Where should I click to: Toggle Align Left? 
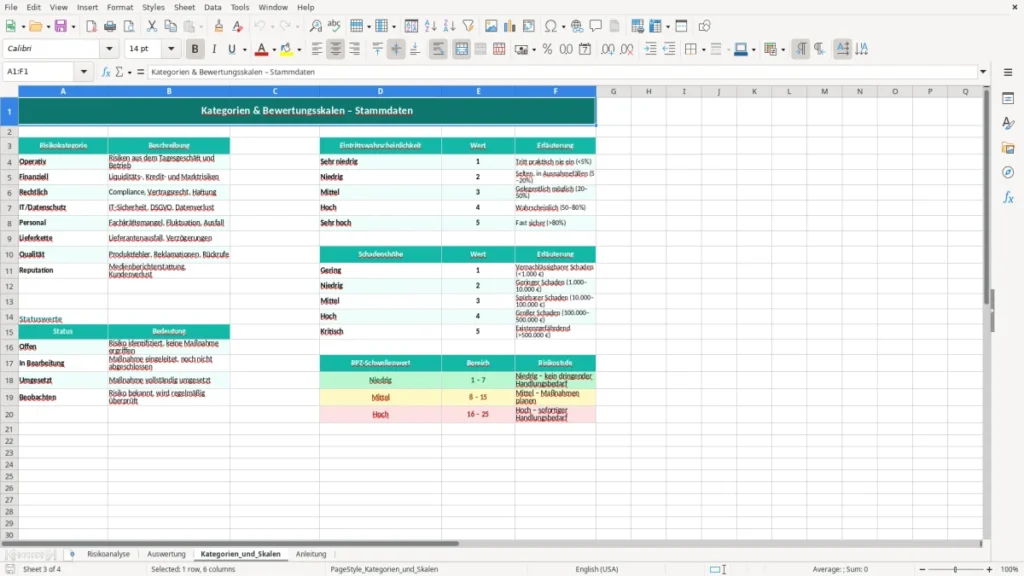pos(317,49)
